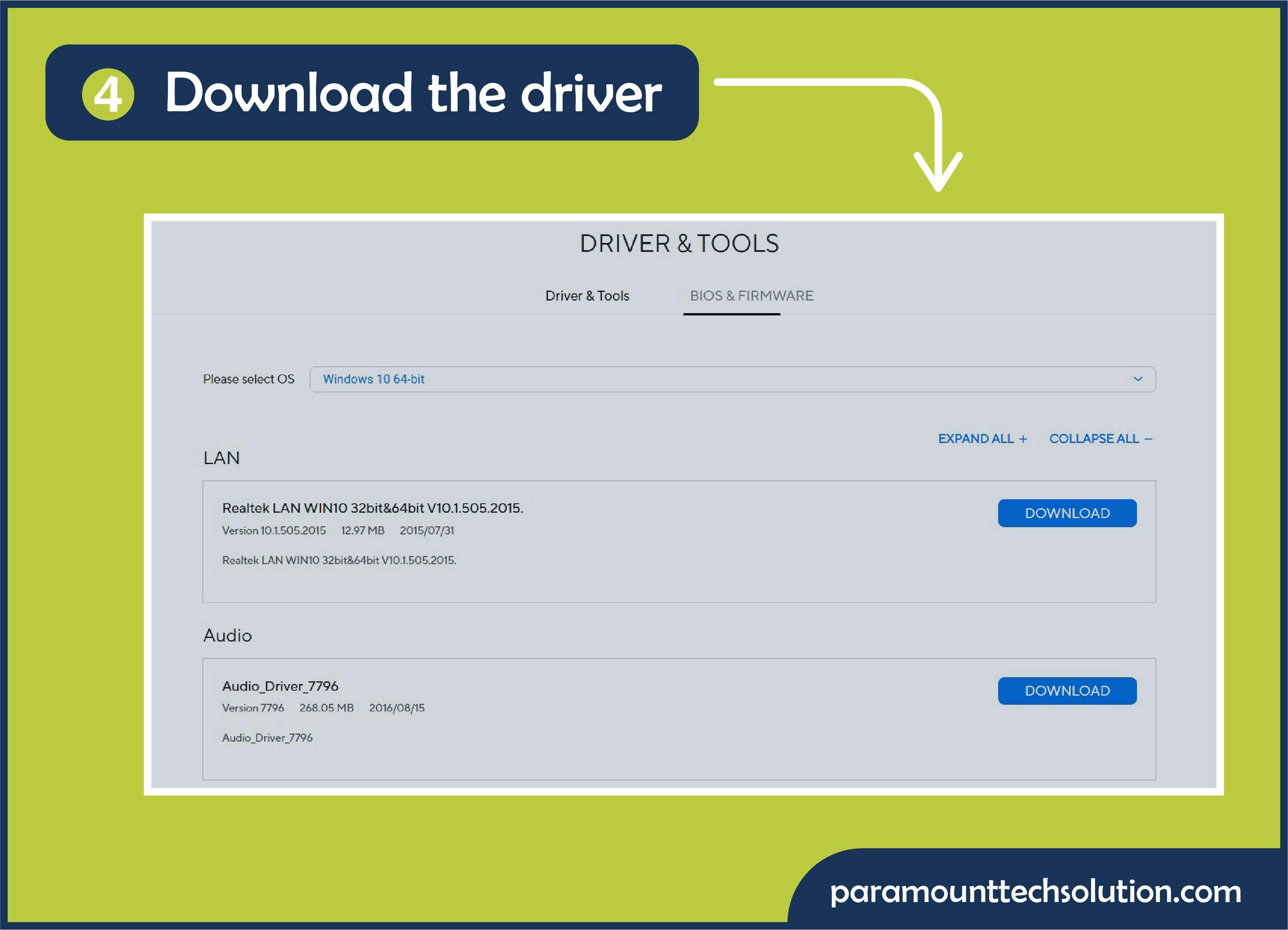1288x930 pixels.
Task: Click the Audio_Driver_7796 driver name
Action: coord(280,686)
